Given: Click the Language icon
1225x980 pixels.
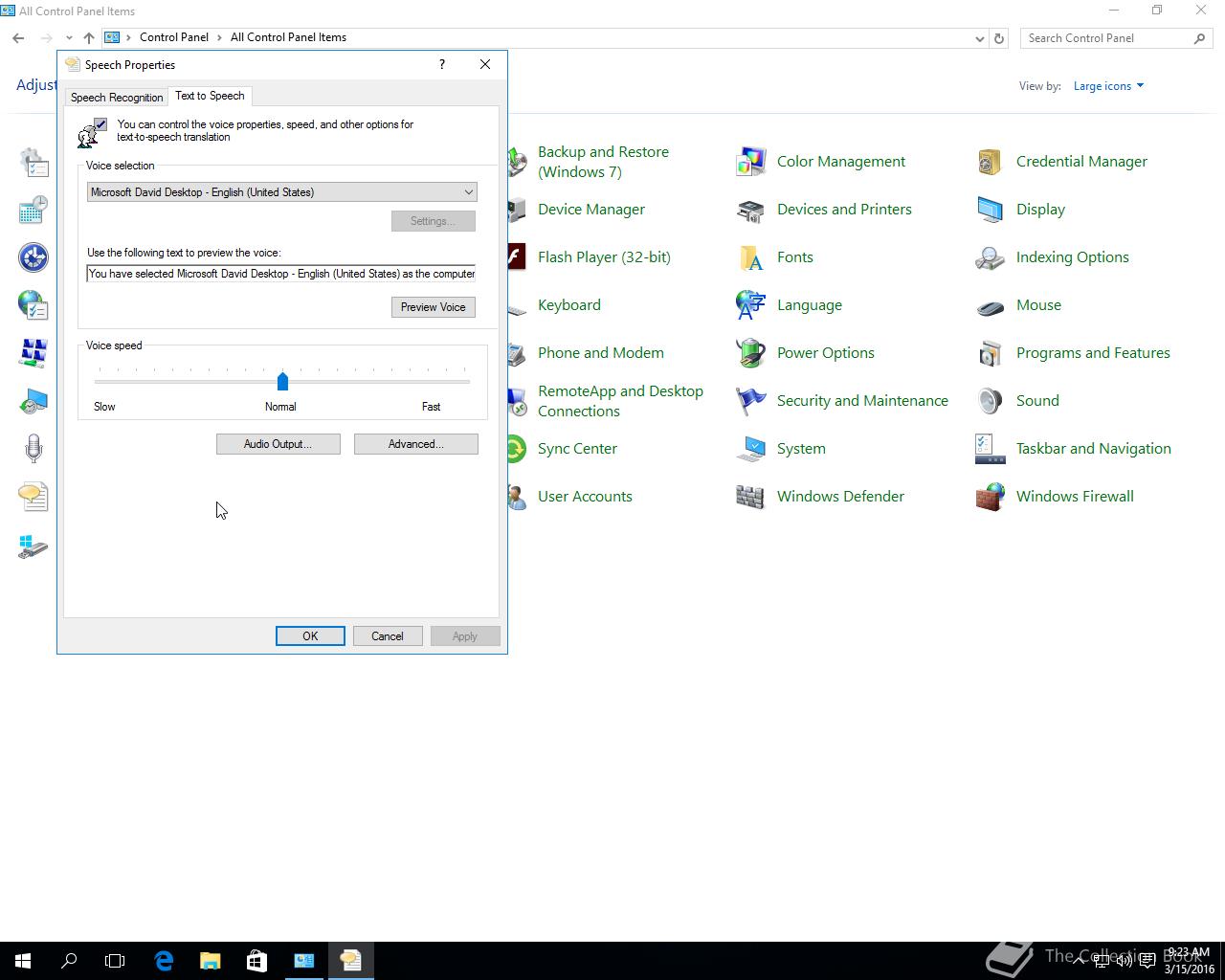Looking at the screenshot, I should click(750, 304).
